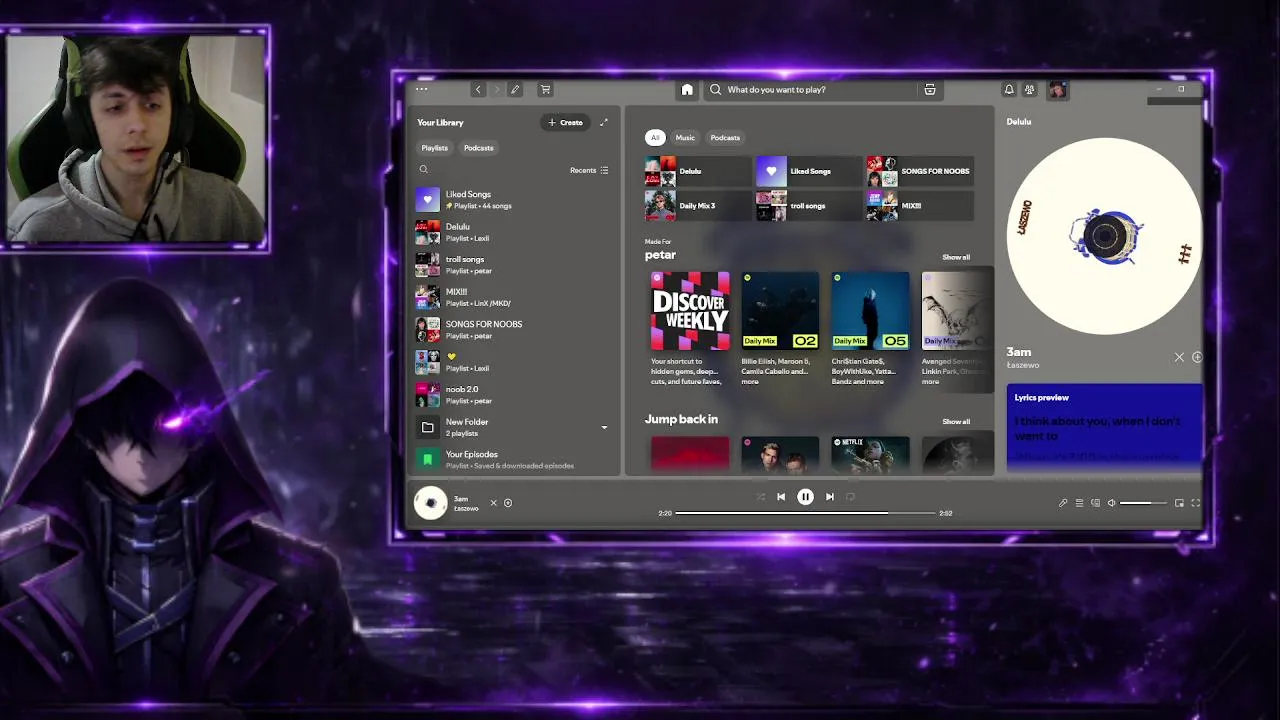This screenshot has height=720, width=1280.
Task: Open SONGS FOR NOOBS in library list
Action: 512,330
